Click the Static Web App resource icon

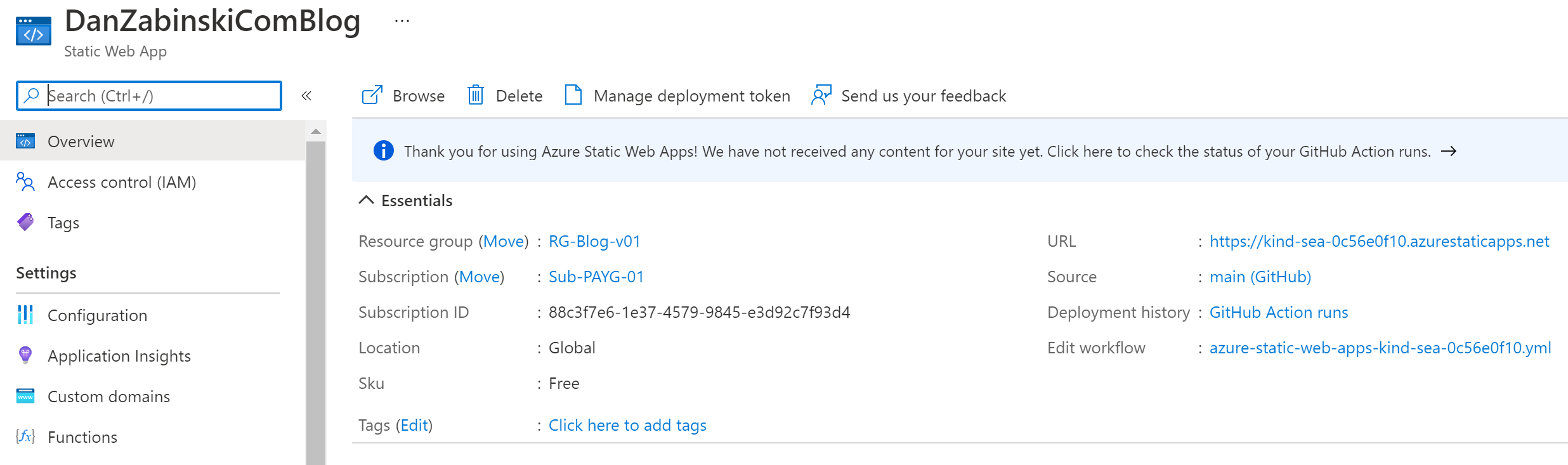click(34, 31)
